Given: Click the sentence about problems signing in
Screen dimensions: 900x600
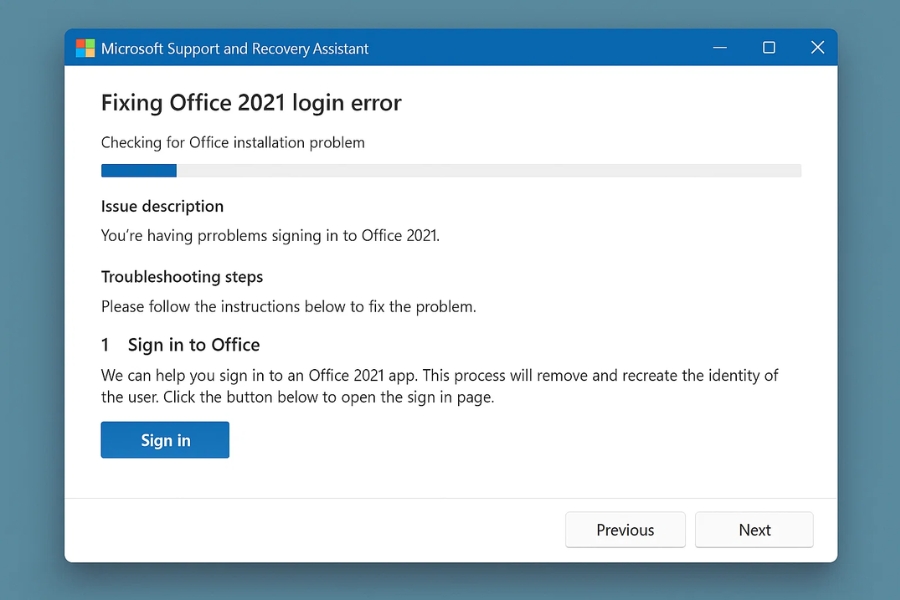Looking at the screenshot, I should [x=270, y=236].
